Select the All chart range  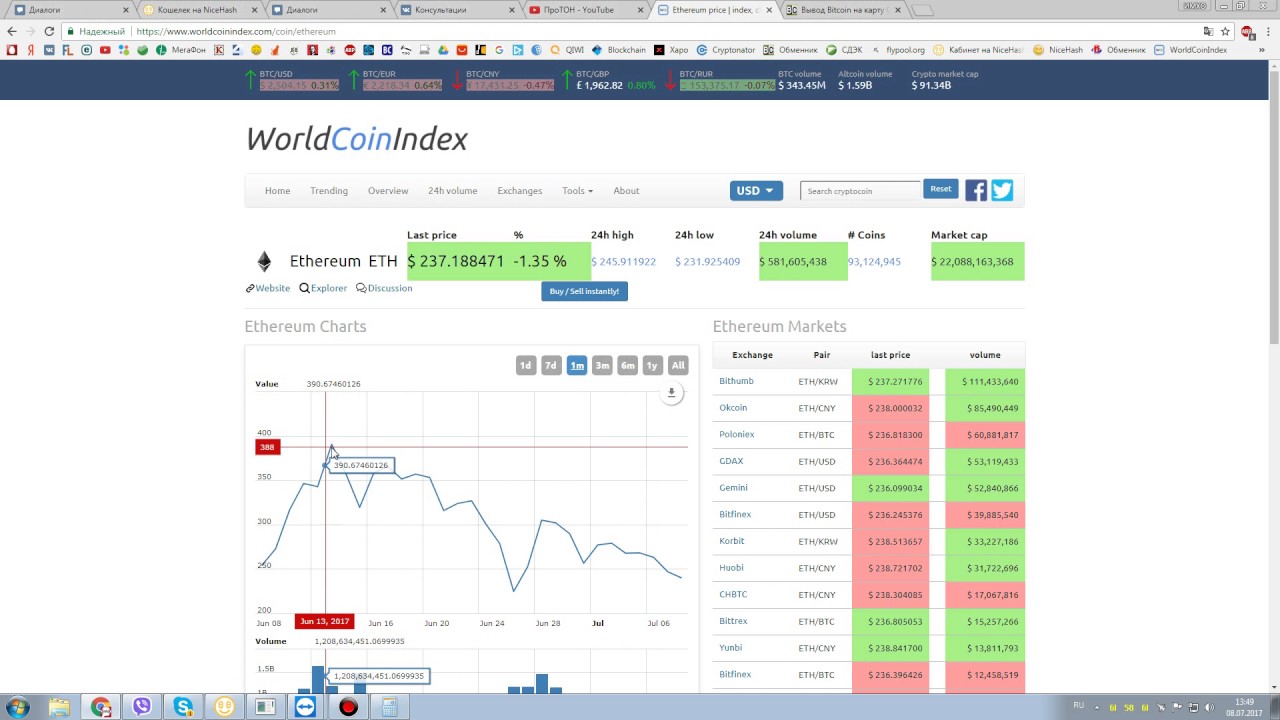(x=678, y=366)
